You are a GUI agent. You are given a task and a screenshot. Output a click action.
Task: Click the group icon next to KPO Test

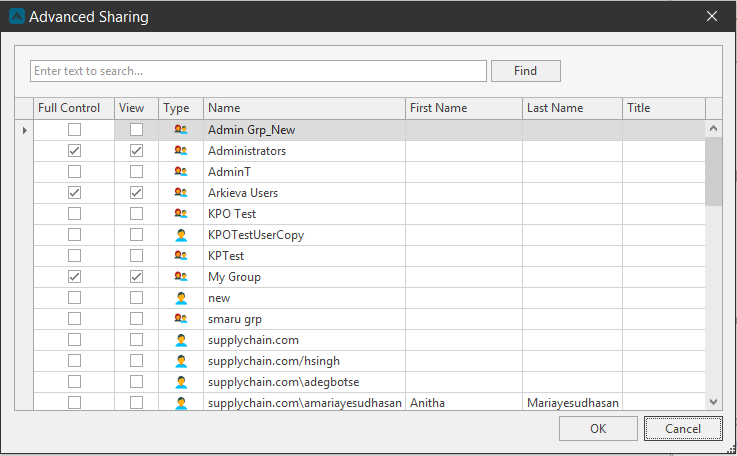(x=181, y=213)
